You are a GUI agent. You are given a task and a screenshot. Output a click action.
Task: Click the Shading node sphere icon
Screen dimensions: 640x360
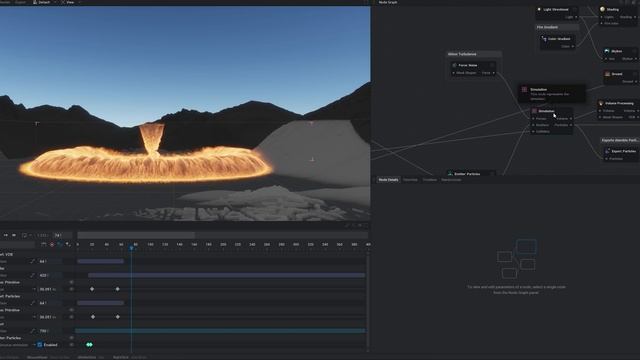coord(602,9)
